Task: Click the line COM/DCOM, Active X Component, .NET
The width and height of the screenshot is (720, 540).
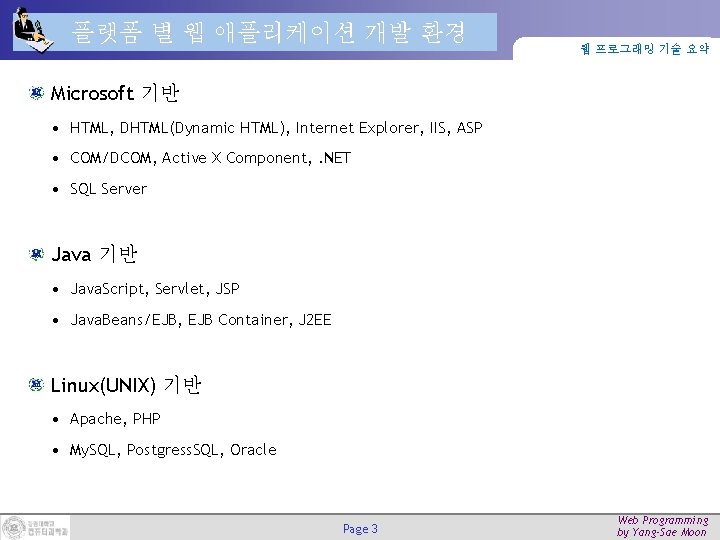Action: pyautogui.click(x=210, y=158)
